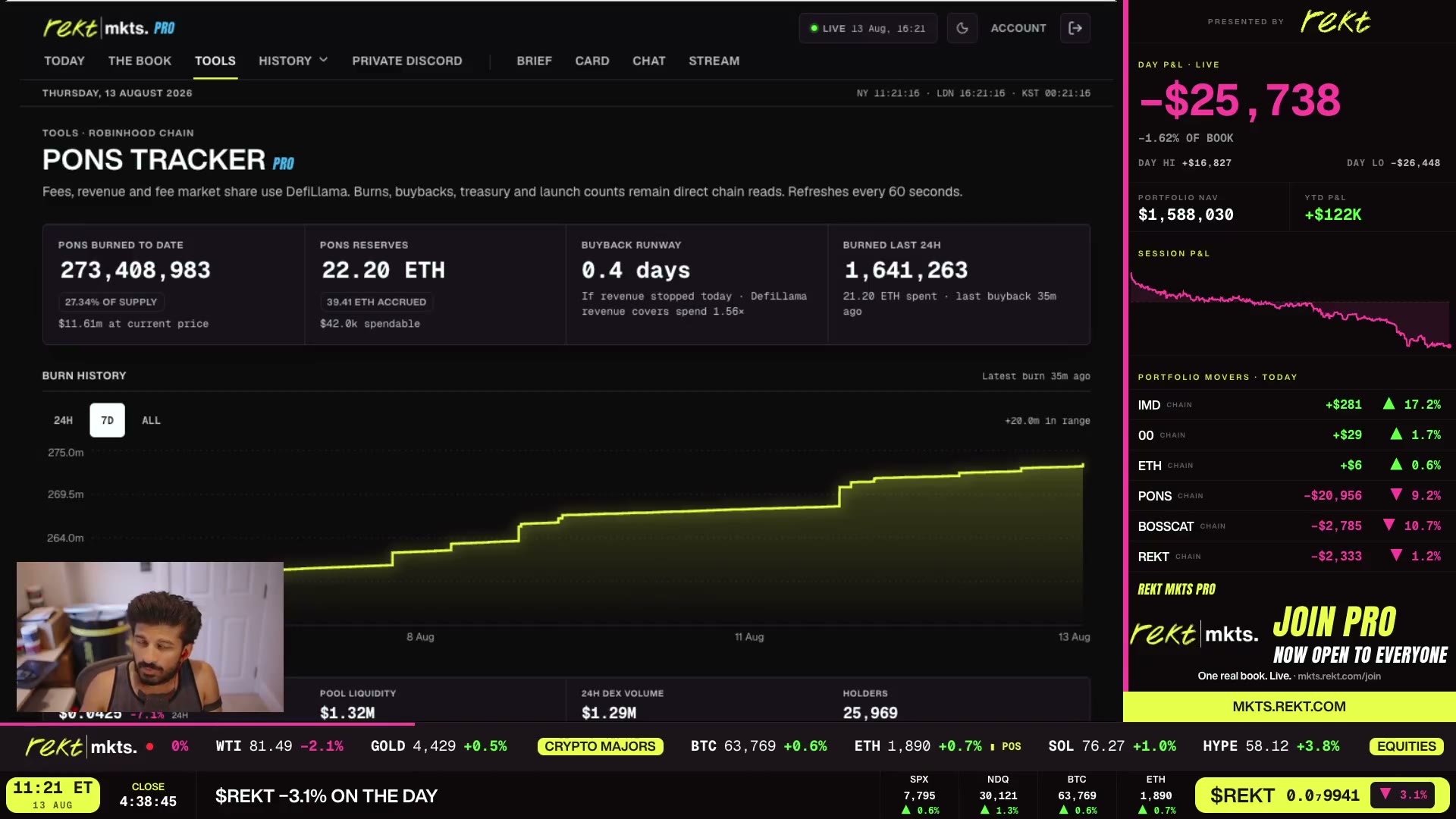Click the rekt logo in the sidebar
The image size is (1456, 819).
1335,21
